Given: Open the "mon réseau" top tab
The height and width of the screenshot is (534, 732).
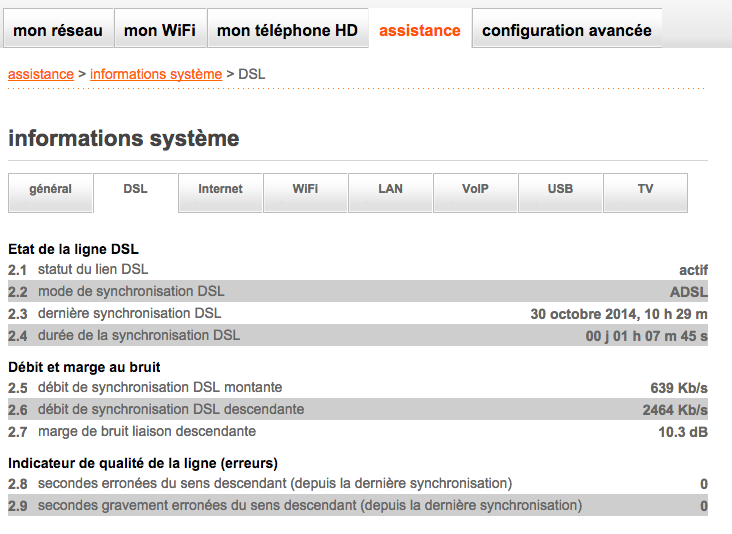Looking at the screenshot, I should click(58, 30).
